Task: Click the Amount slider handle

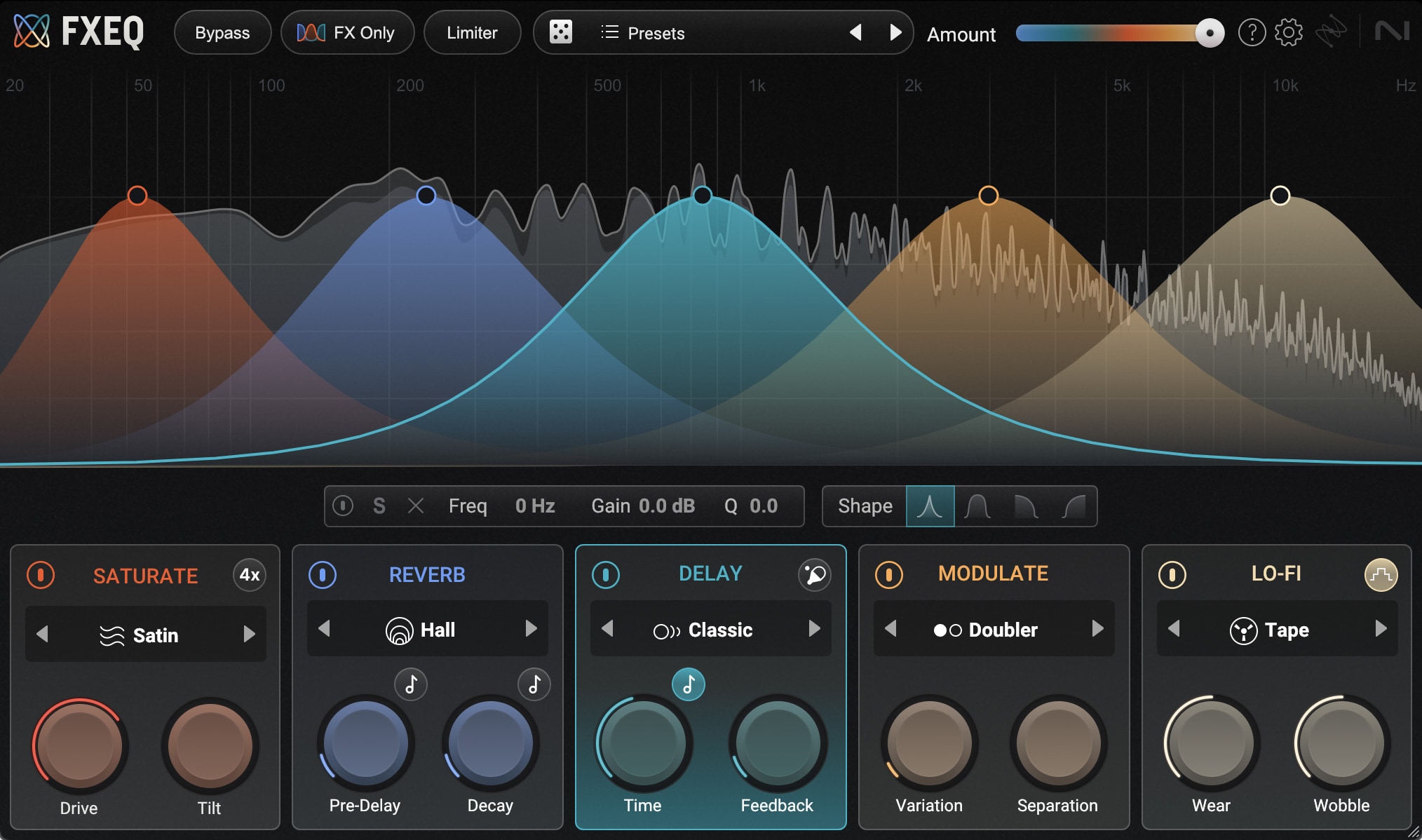Action: click(x=1209, y=33)
